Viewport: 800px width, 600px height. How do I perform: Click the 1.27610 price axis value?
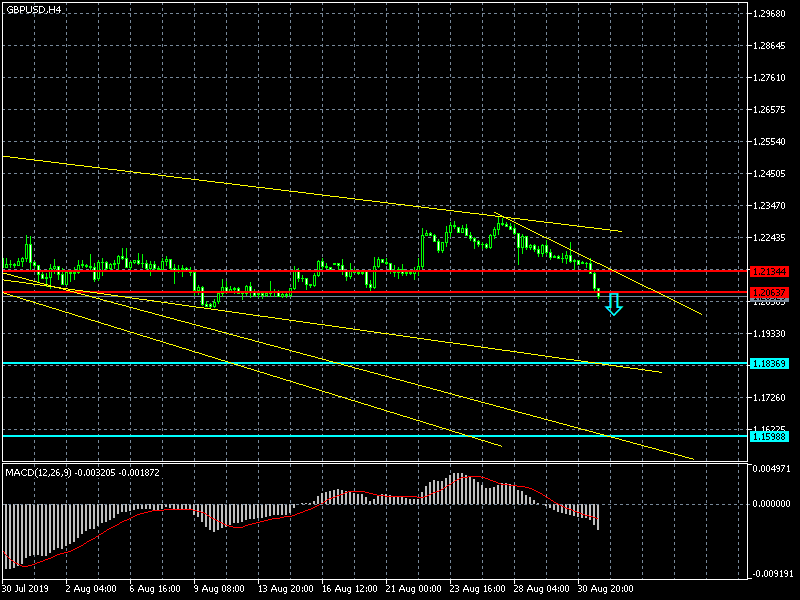[769, 78]
